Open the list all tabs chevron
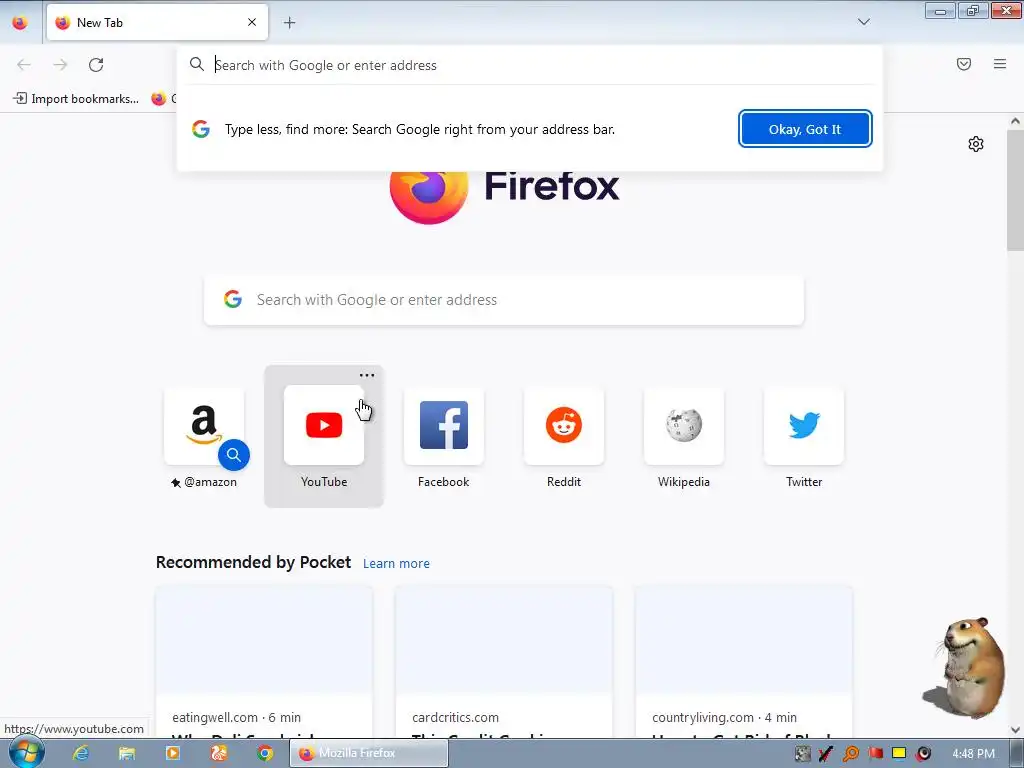1024x768 pixels. 863,22
